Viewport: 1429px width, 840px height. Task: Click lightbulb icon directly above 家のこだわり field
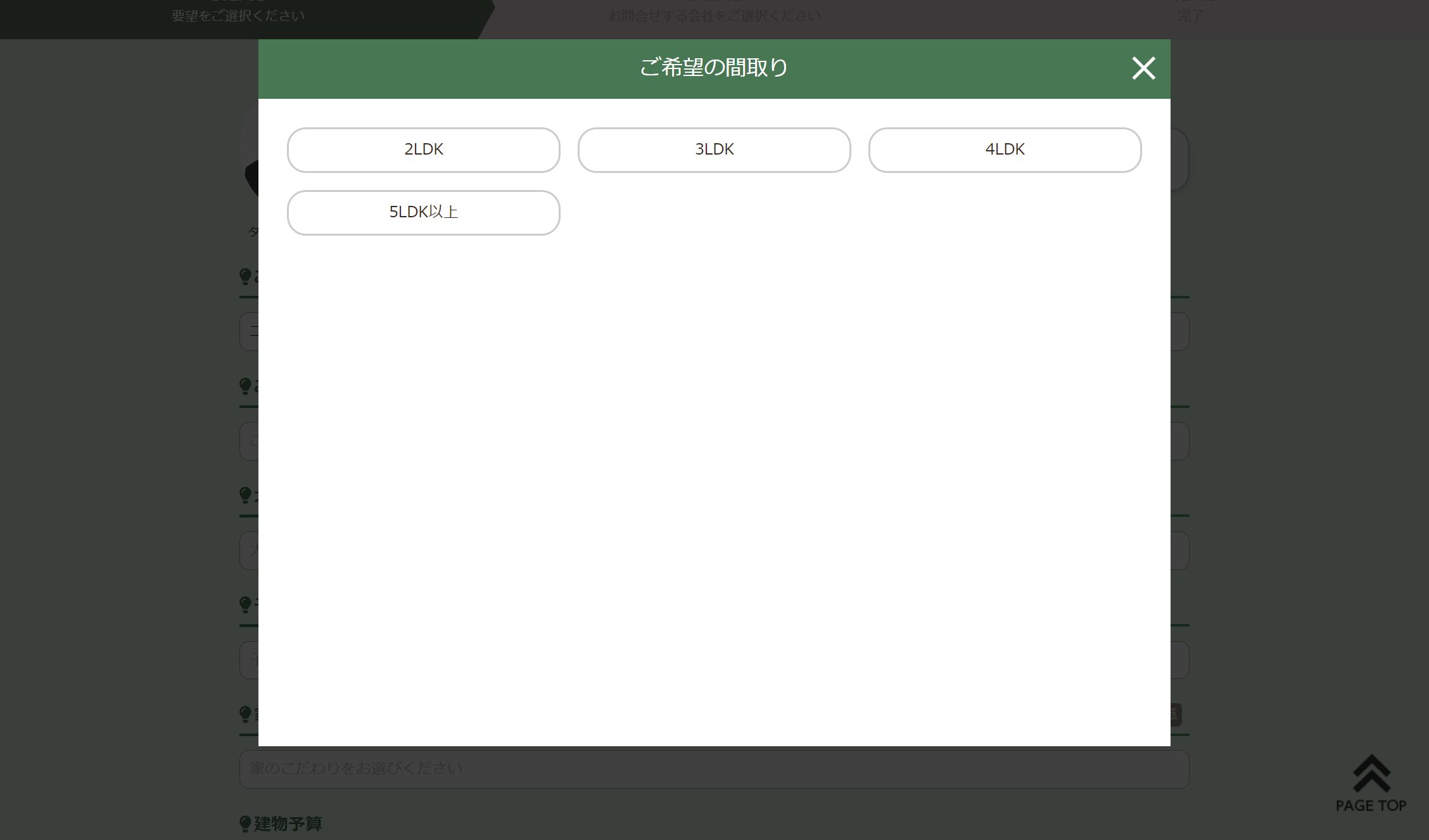(x=245, y=714)
